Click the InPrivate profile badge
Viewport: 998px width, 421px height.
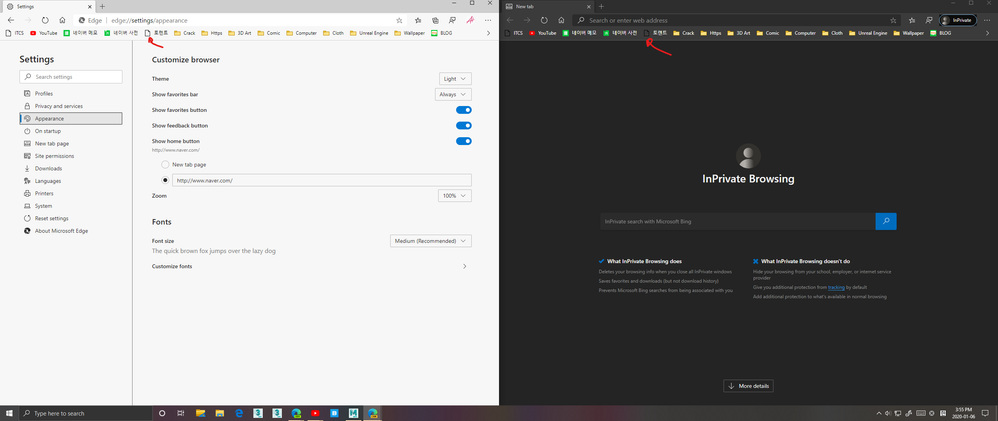[x=958, y=20]
